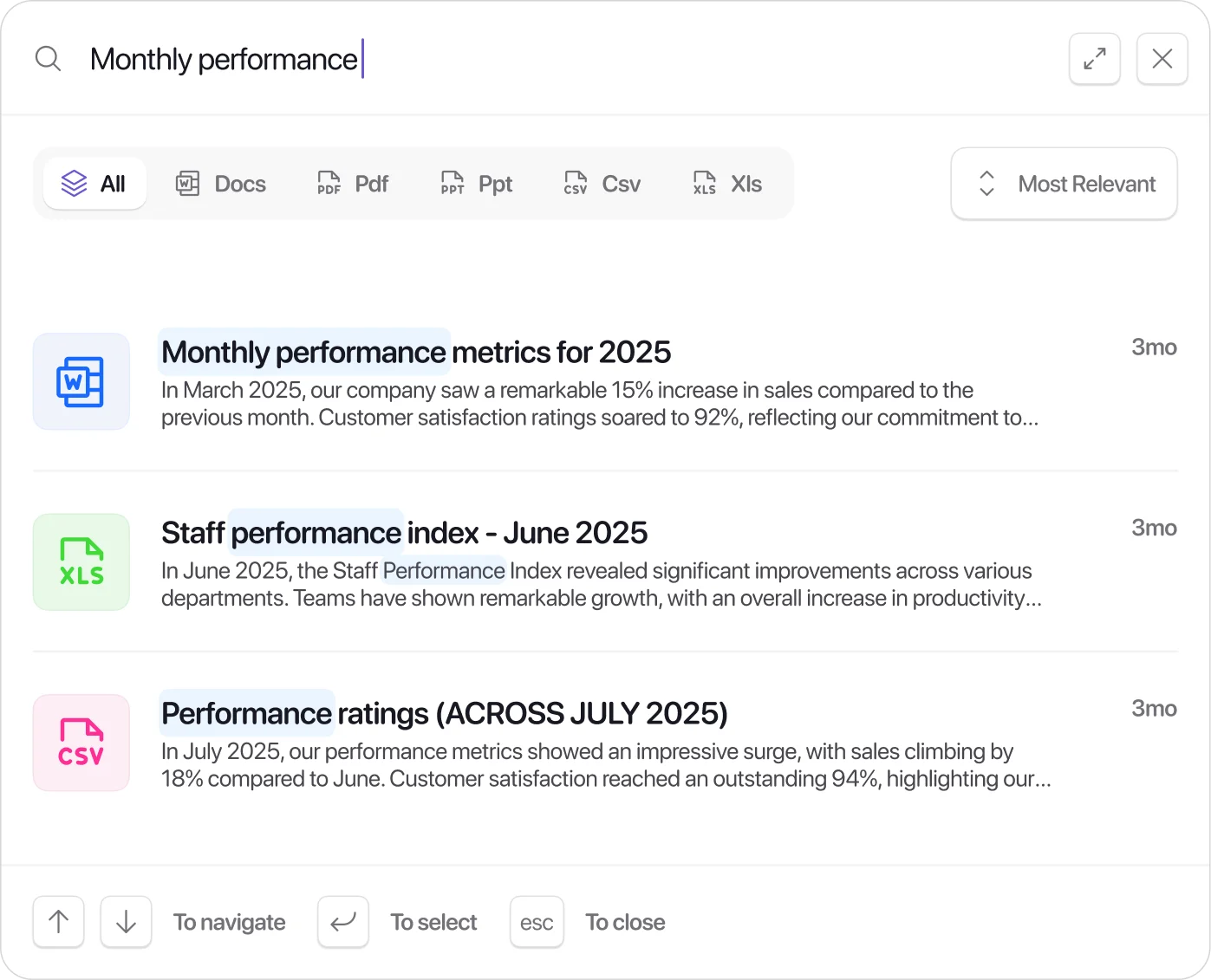Click the expand window arrows icon
The width and height of the screenshot is (1211, 980).
tap(1095, 59)
